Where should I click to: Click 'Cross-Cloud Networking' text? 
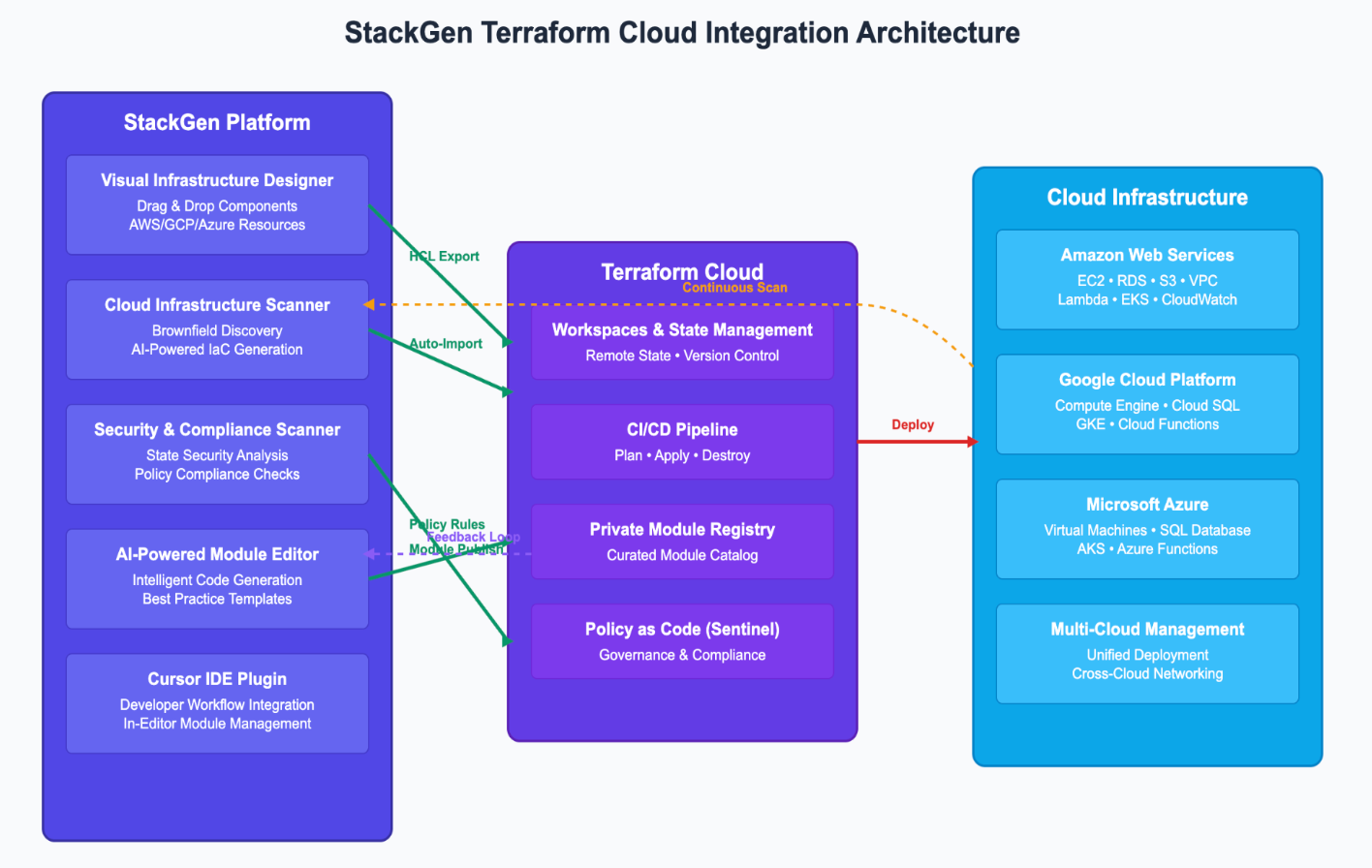1147,674
